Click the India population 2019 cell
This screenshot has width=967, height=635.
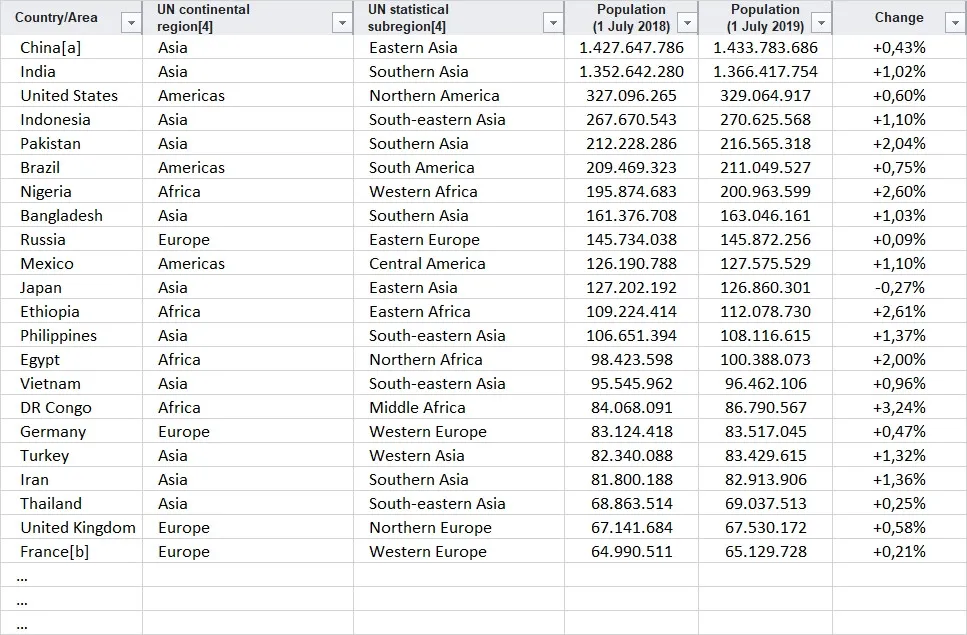(765, 71)
